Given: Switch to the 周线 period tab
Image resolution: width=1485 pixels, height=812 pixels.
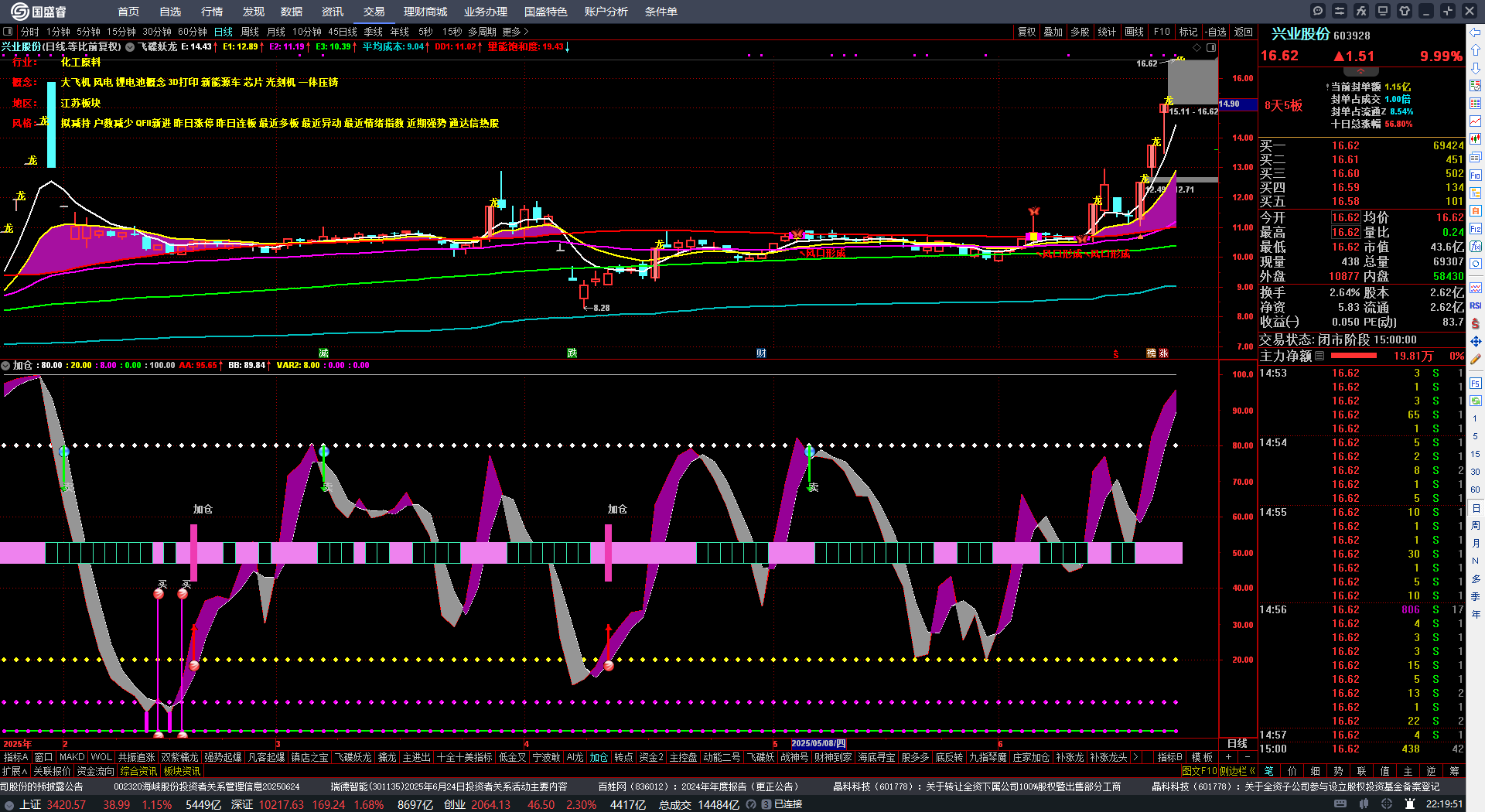Looking at the screenshot, I should pyautogui.click(x=250, y=32).
